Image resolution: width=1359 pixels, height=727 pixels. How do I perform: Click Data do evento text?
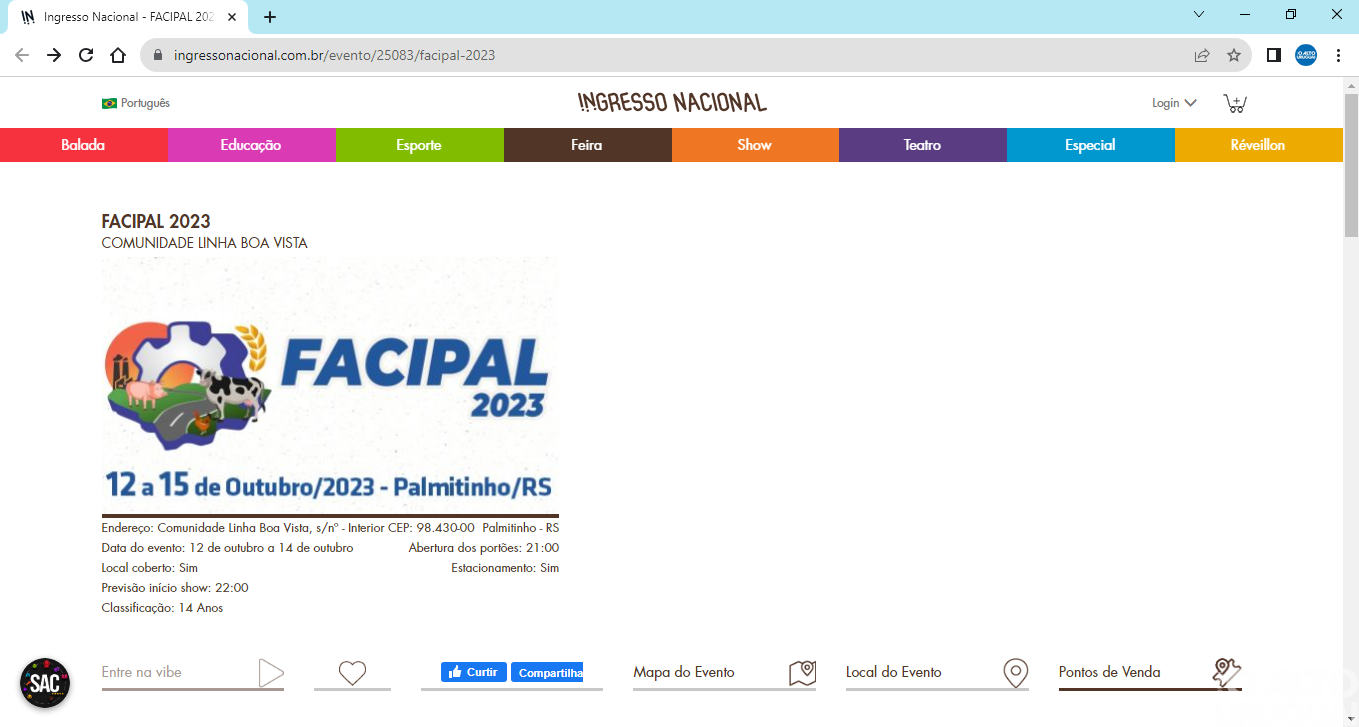227,548
